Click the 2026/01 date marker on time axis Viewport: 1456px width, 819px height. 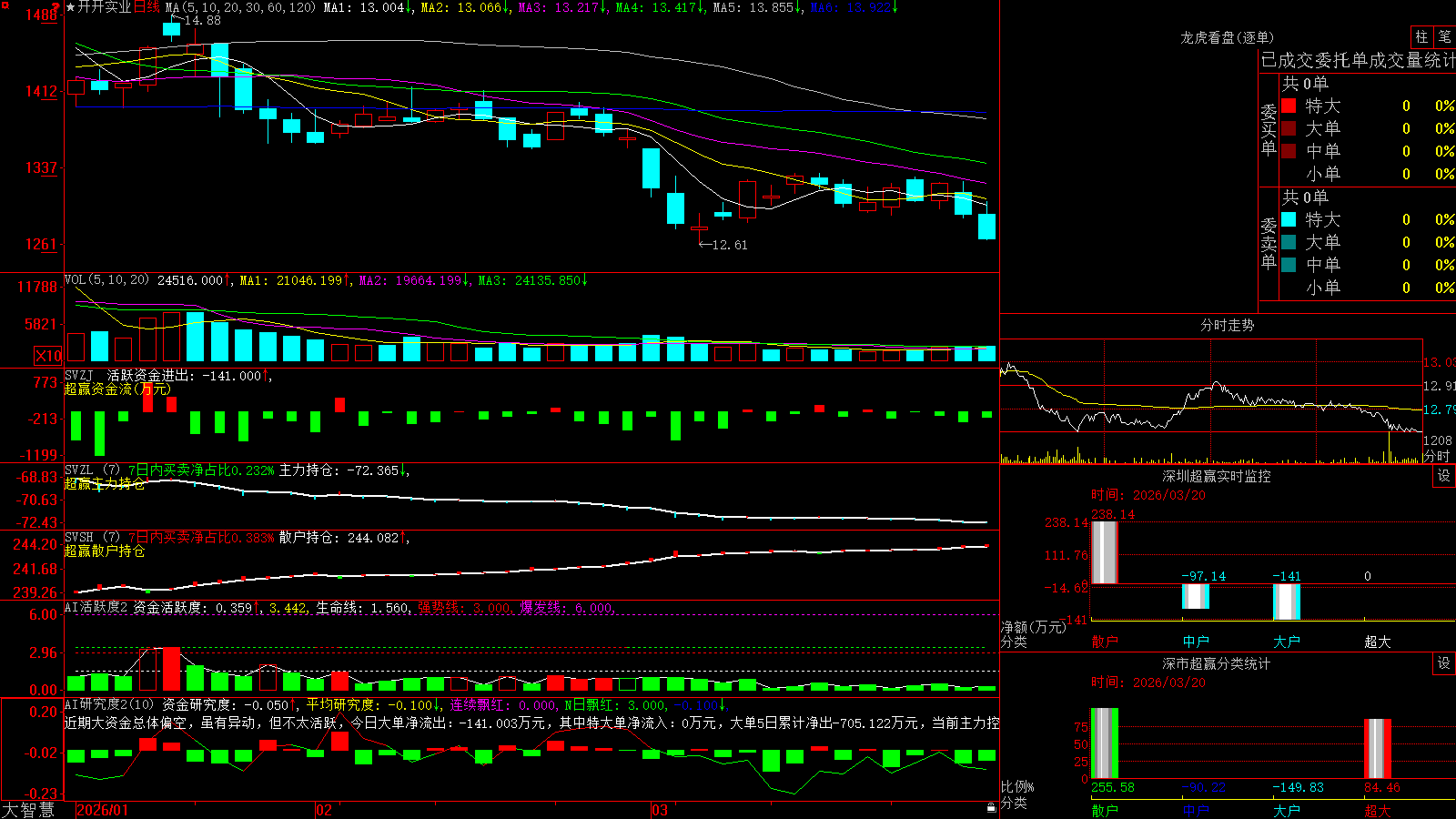point(103,810)
